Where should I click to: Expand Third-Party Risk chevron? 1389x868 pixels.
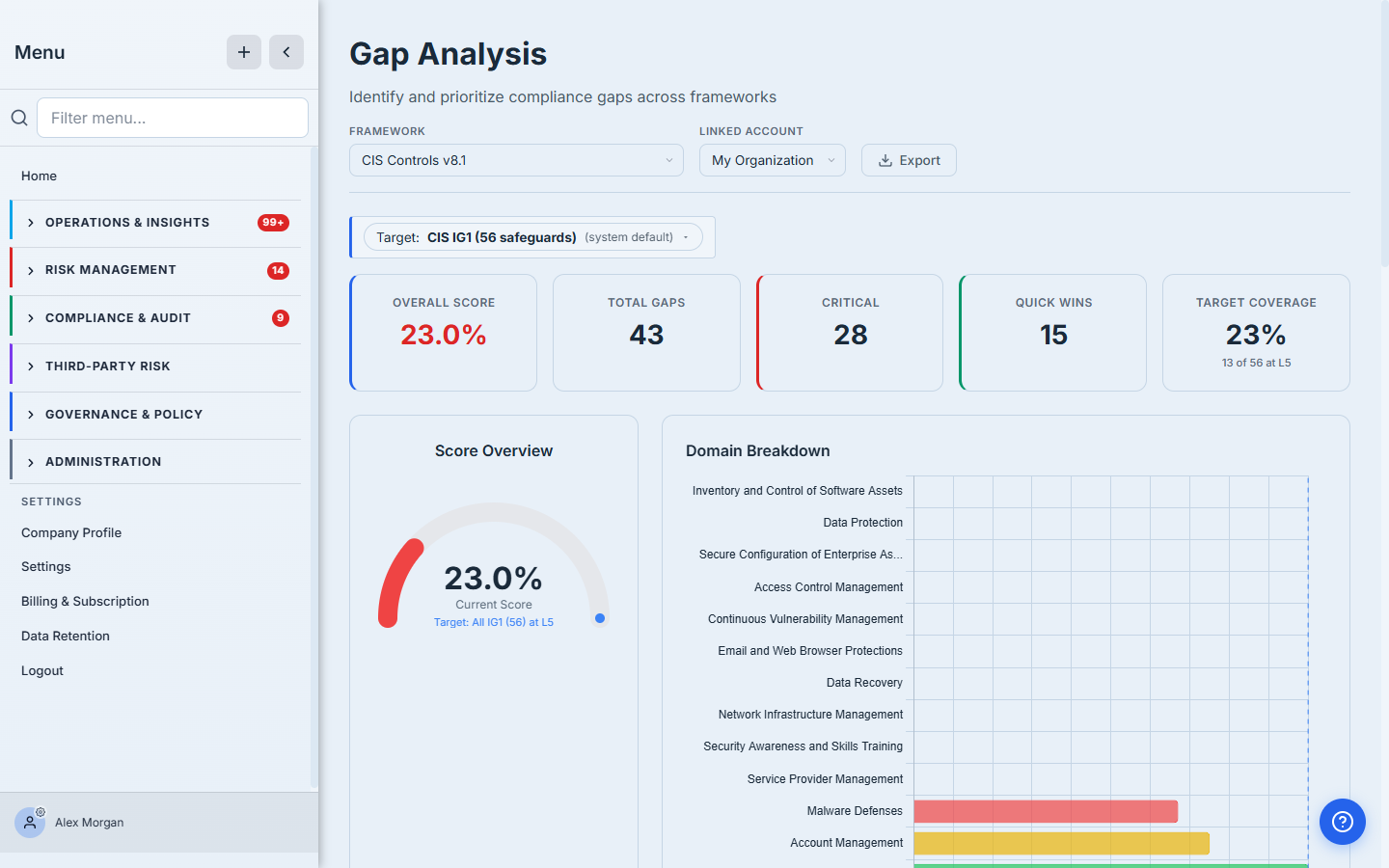(x=31, y=366)
